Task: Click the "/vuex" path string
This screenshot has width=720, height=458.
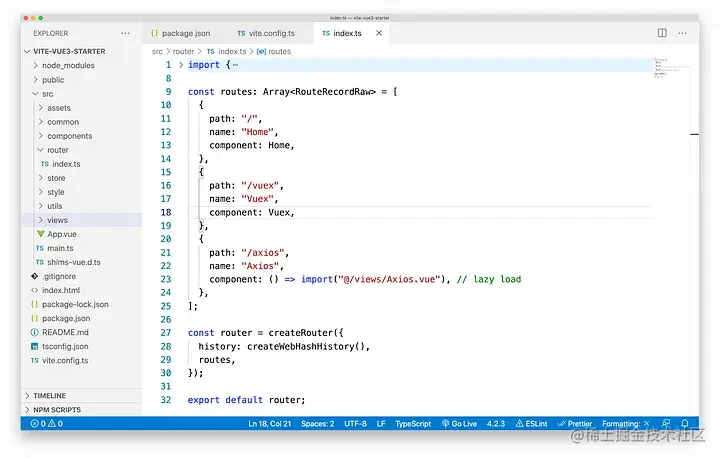Action: click(x=260, y=186)
